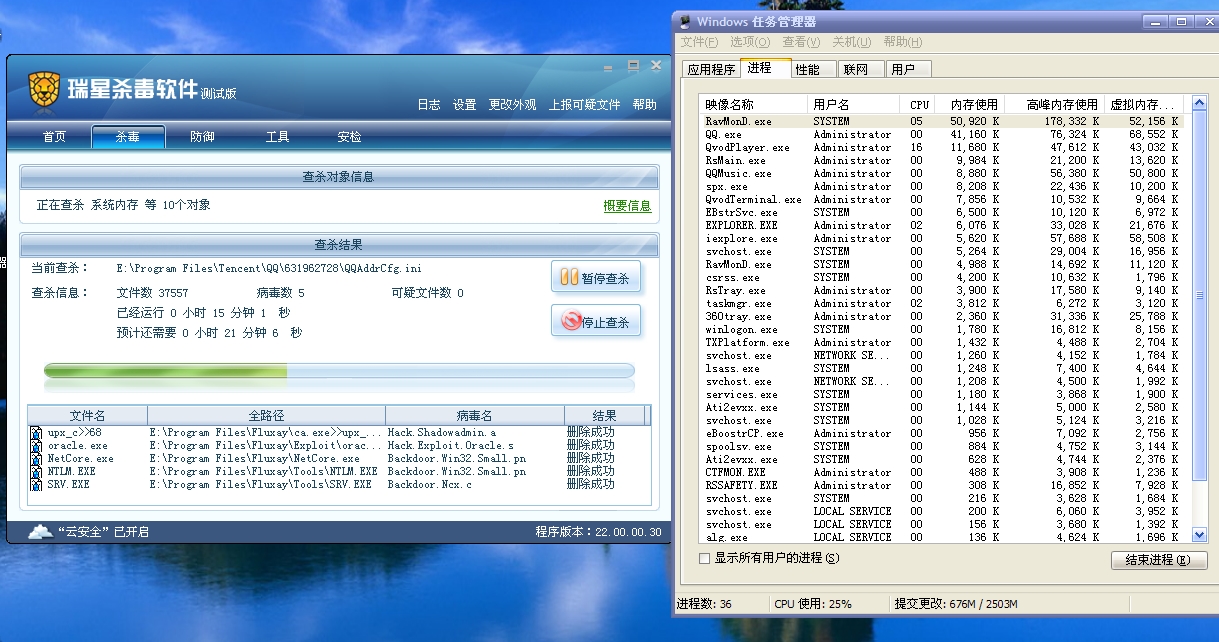Image resolution: width=1219 pixels, height=642 pixels.
Task: Click the file icon beside NetCore.exe
Action: (37, 459)
